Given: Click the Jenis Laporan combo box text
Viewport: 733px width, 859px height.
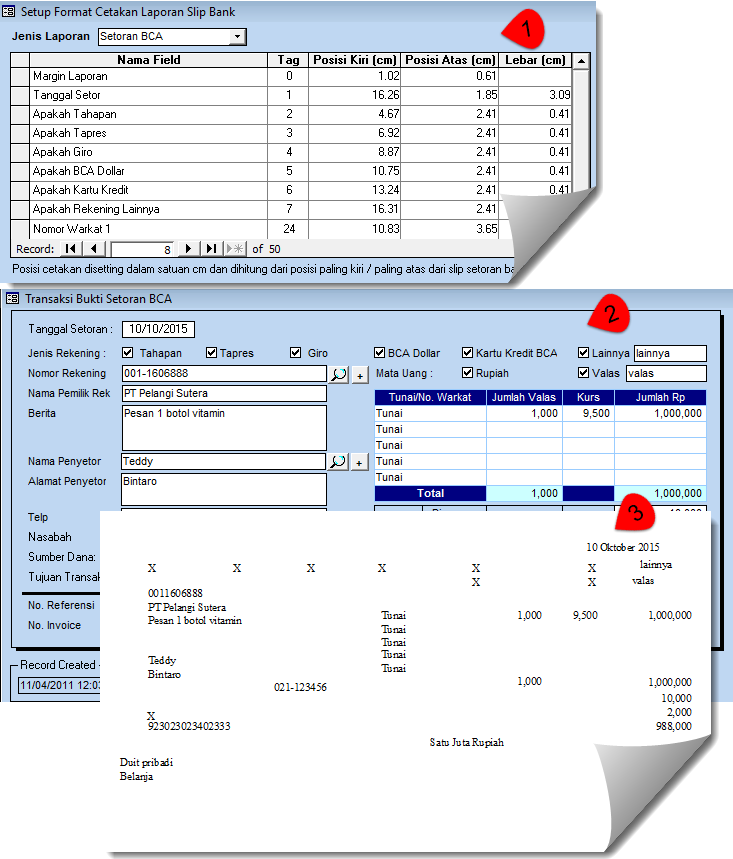Looking at the screenshot, I should 164,37.
